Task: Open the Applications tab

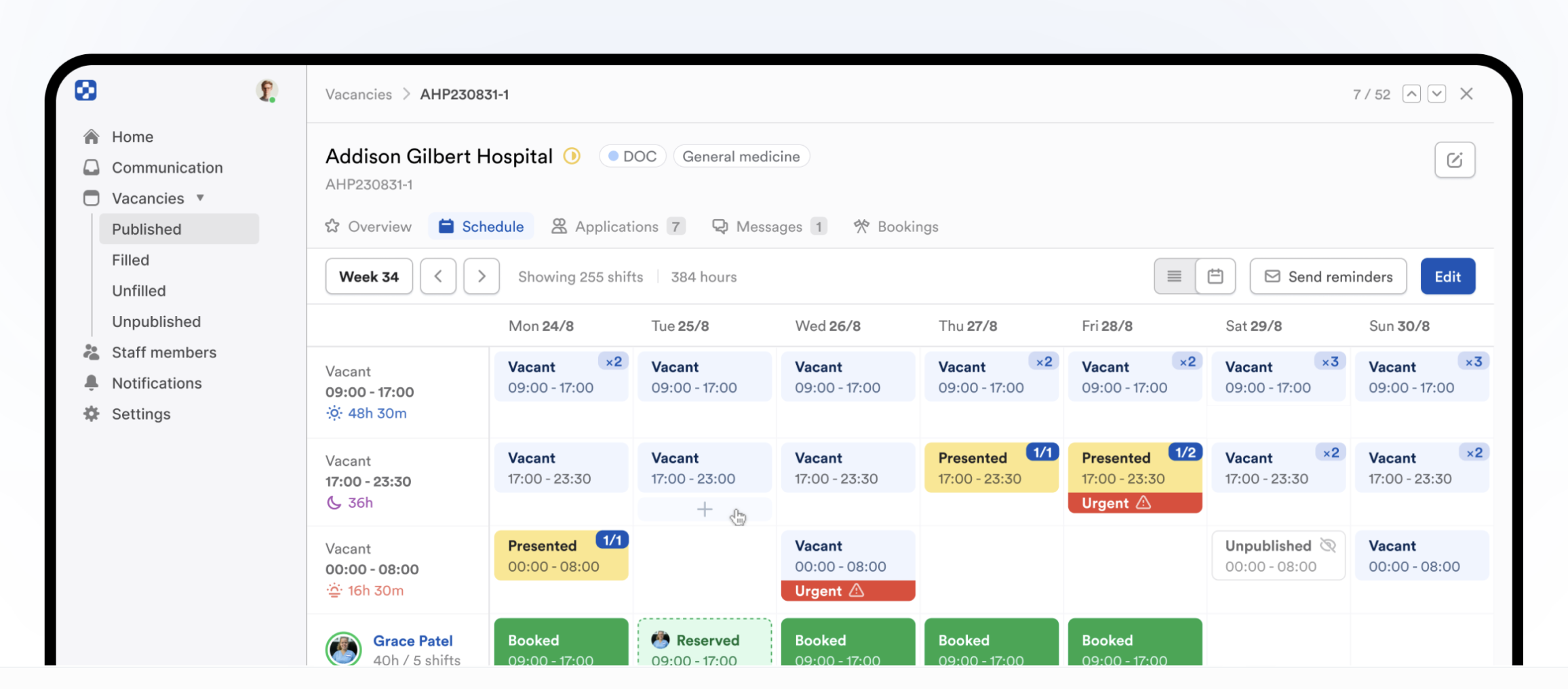Action: point(617,227)
